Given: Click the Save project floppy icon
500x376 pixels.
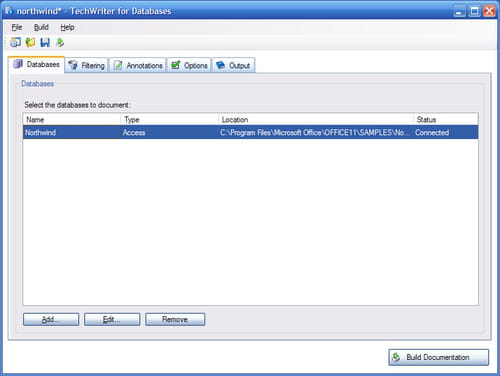Looking at the screenshot, I should (45, 42).
